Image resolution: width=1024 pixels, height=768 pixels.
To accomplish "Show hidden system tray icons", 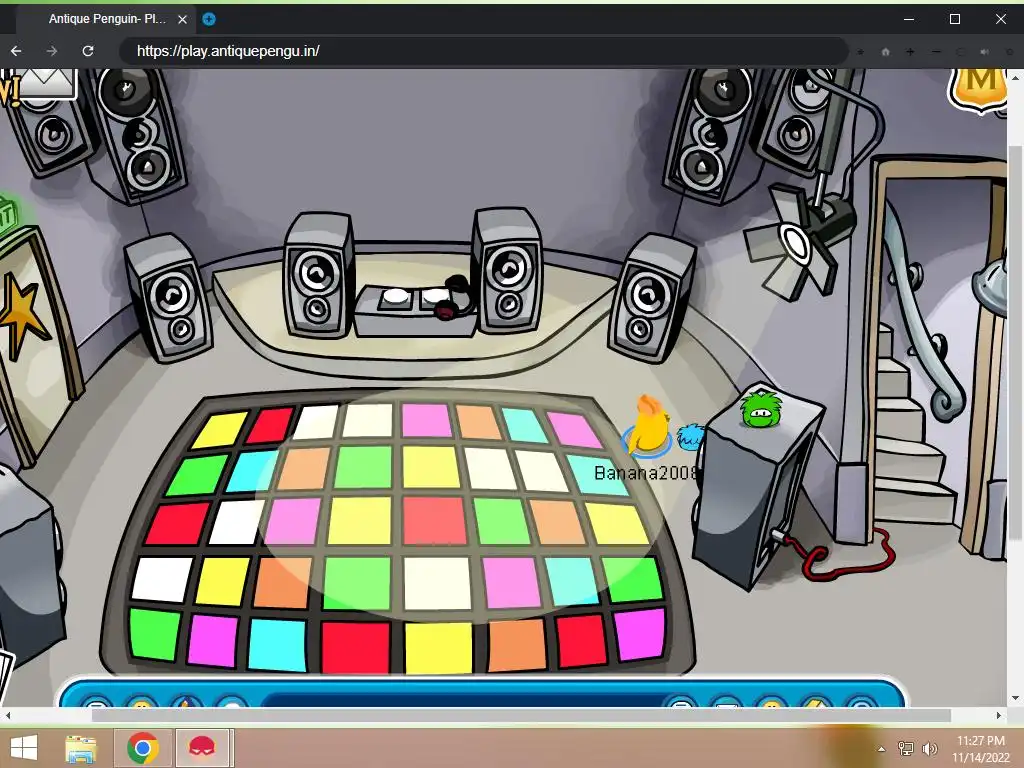I will click(x=882, y=749).
